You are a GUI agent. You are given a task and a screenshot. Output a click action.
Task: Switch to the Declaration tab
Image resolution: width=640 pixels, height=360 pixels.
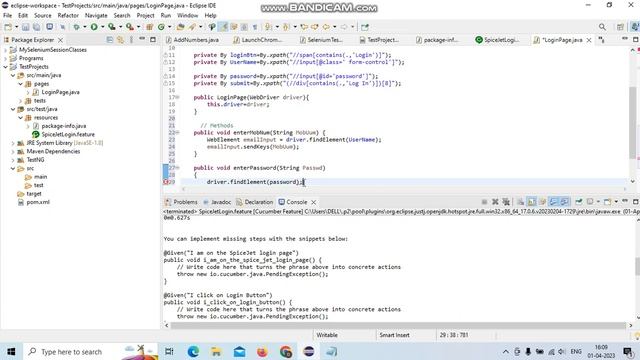tap(255, 202)
